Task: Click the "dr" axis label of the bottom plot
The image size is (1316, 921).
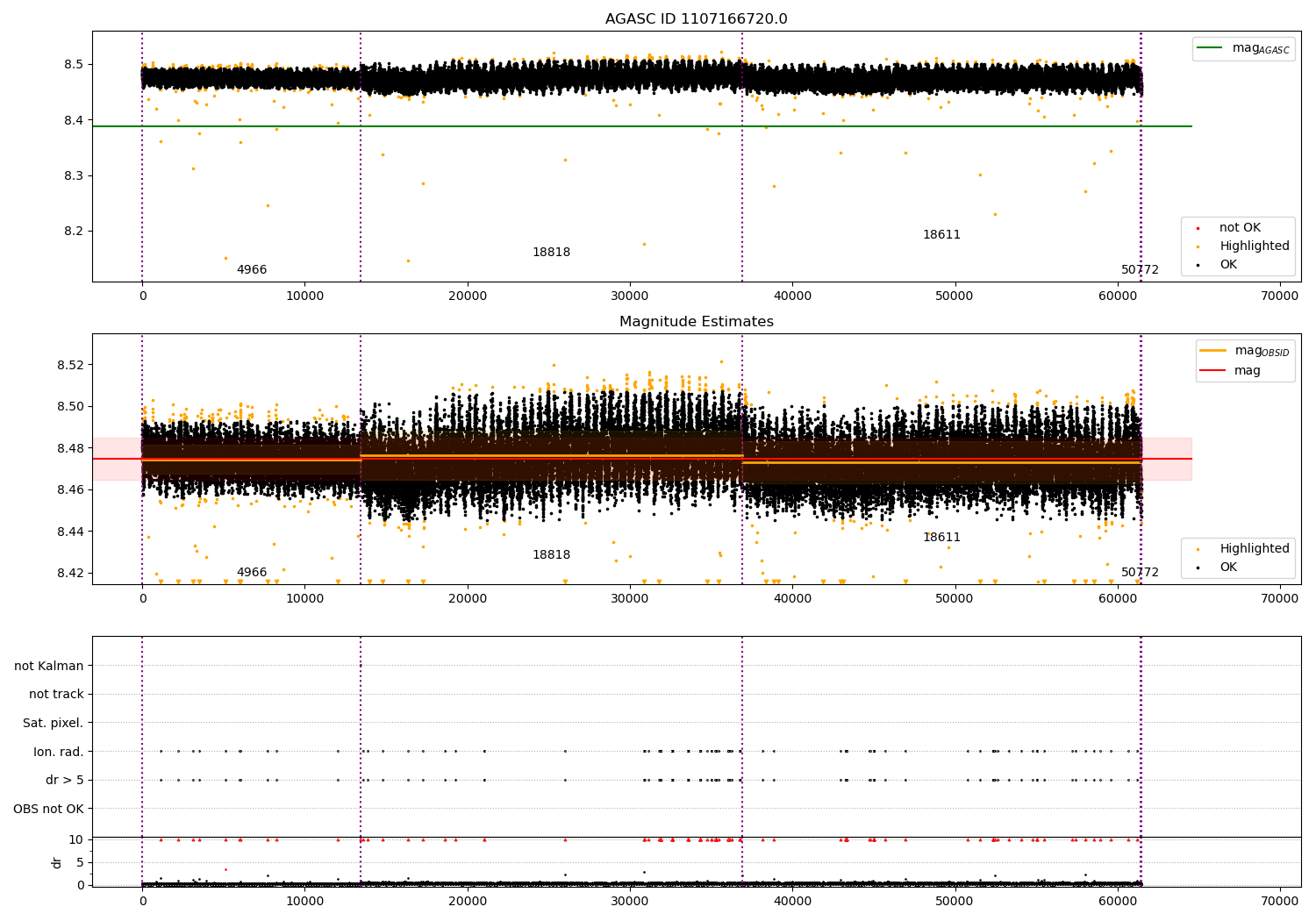Action: 57,862
